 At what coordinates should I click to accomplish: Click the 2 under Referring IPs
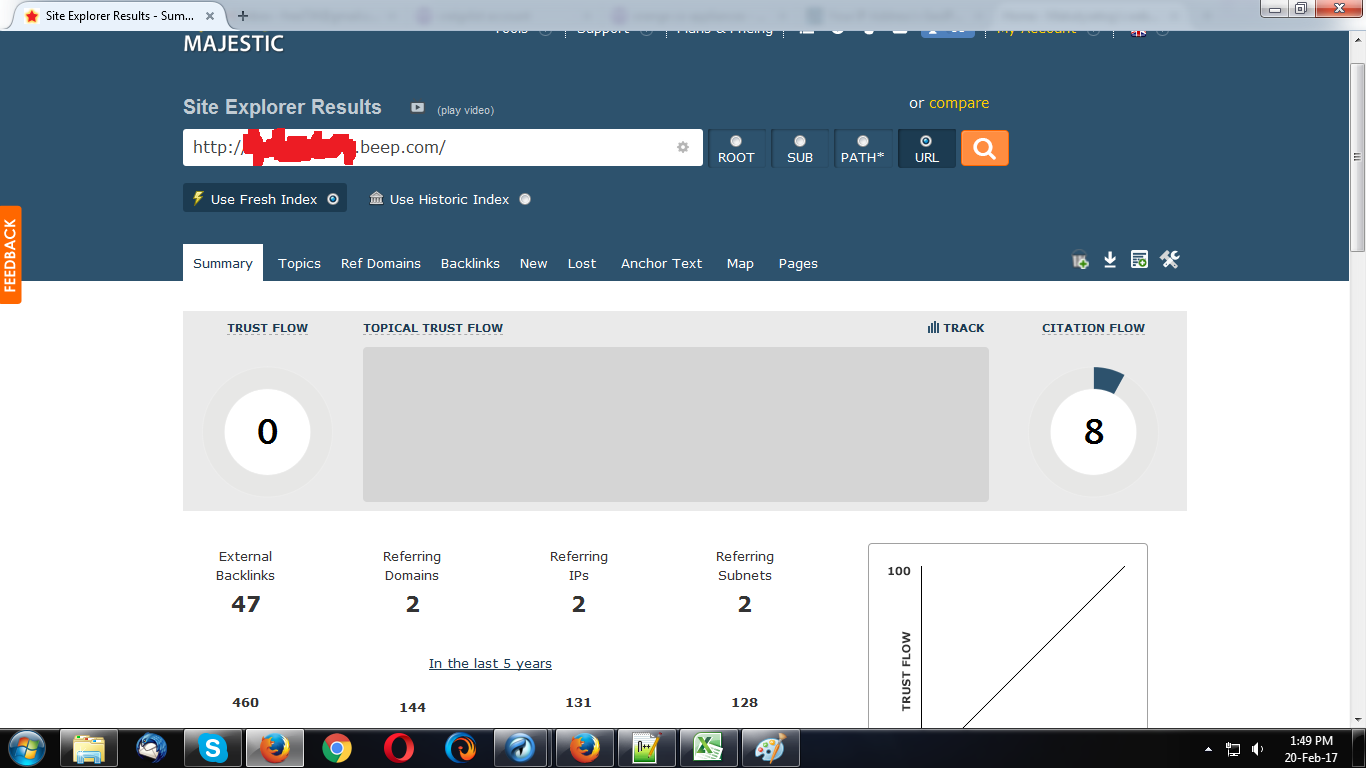coord(579,604)
